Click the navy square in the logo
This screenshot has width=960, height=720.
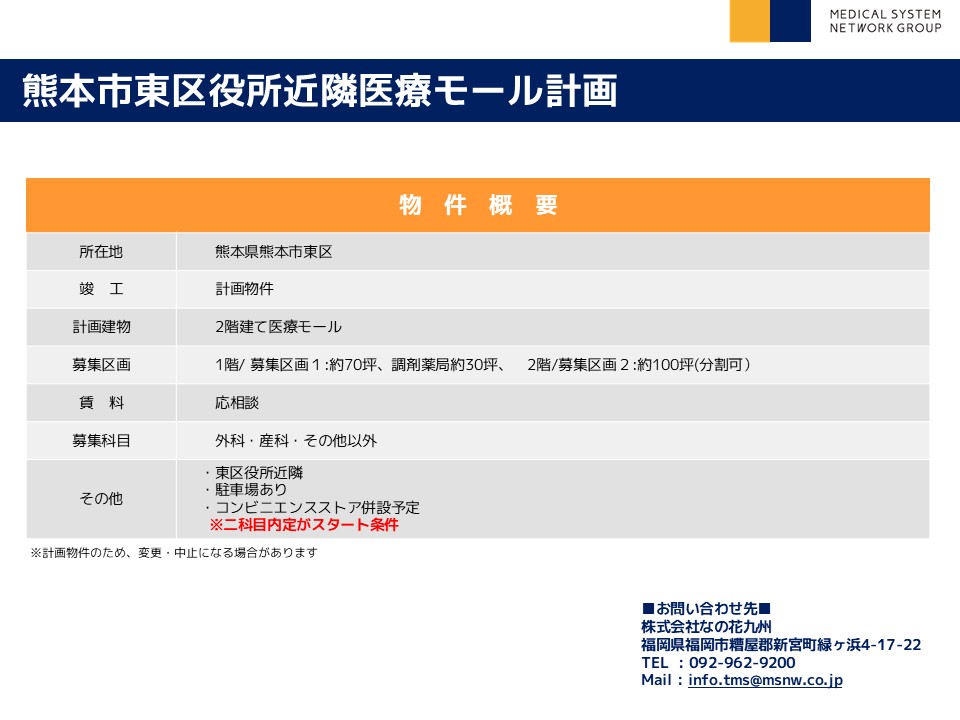[x=790, y=21]
